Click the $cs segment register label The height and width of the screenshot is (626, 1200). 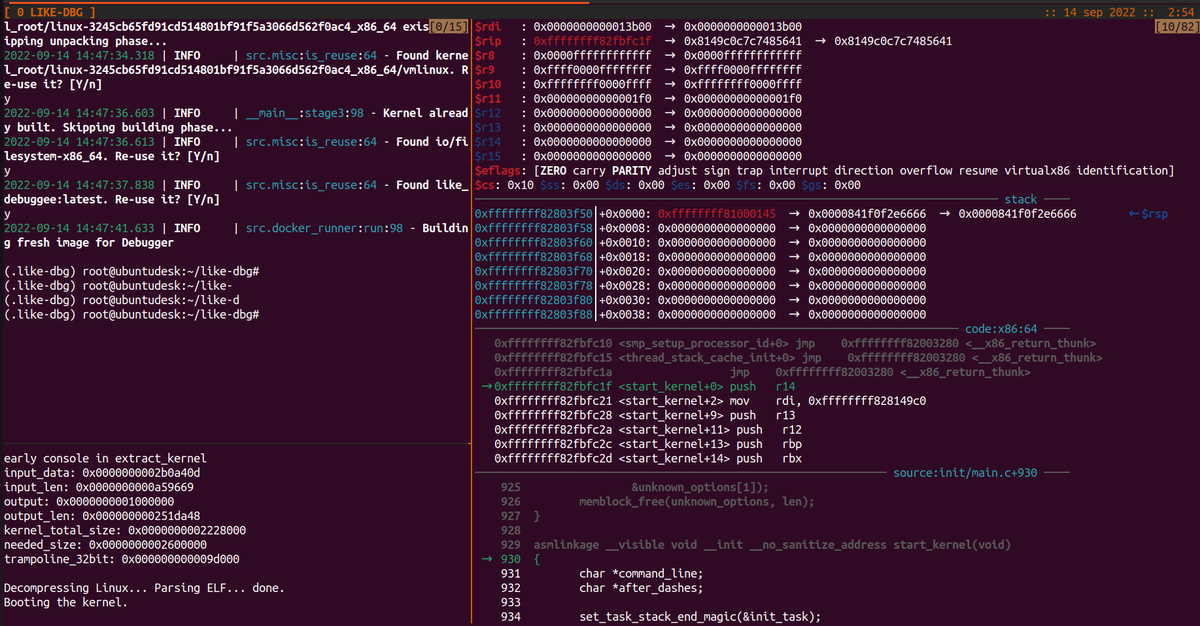coord(485,185)
